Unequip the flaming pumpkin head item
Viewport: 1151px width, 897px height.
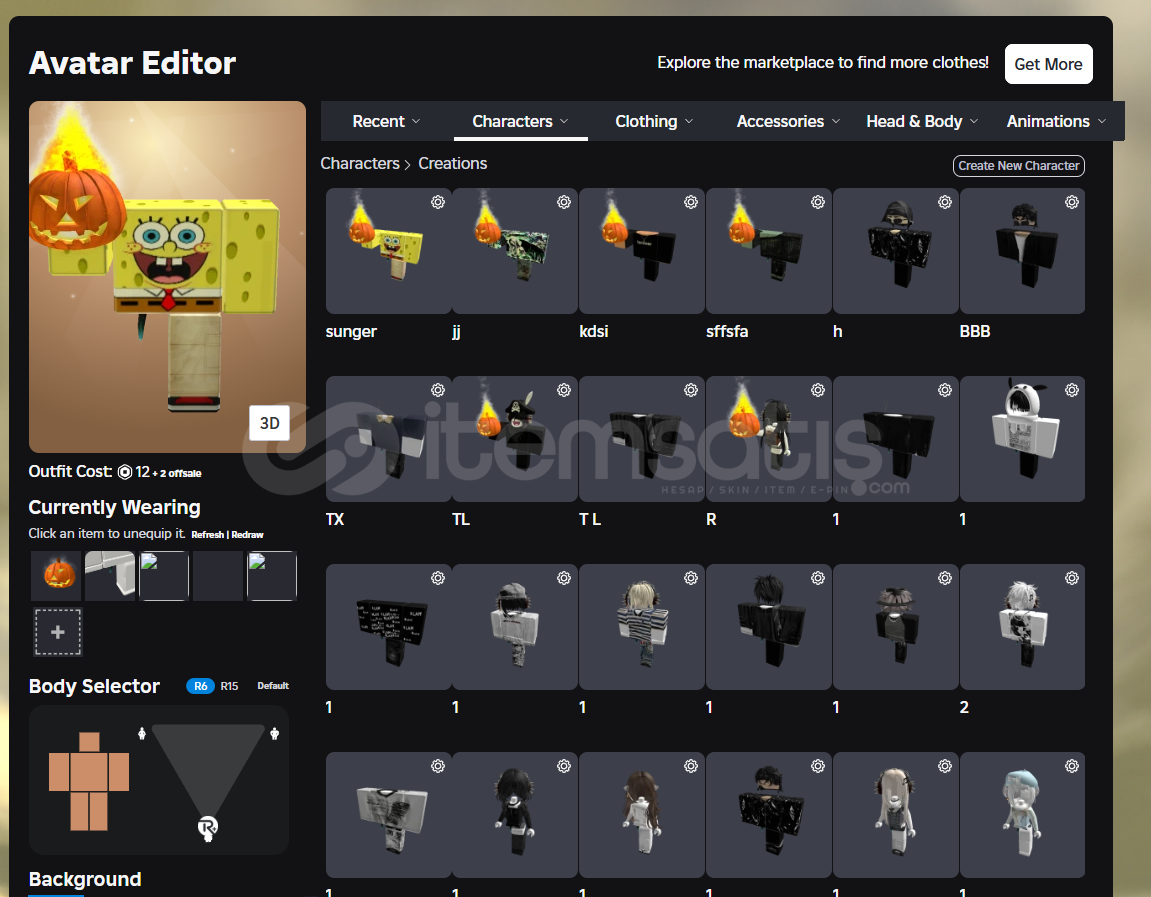click(57, 576)
